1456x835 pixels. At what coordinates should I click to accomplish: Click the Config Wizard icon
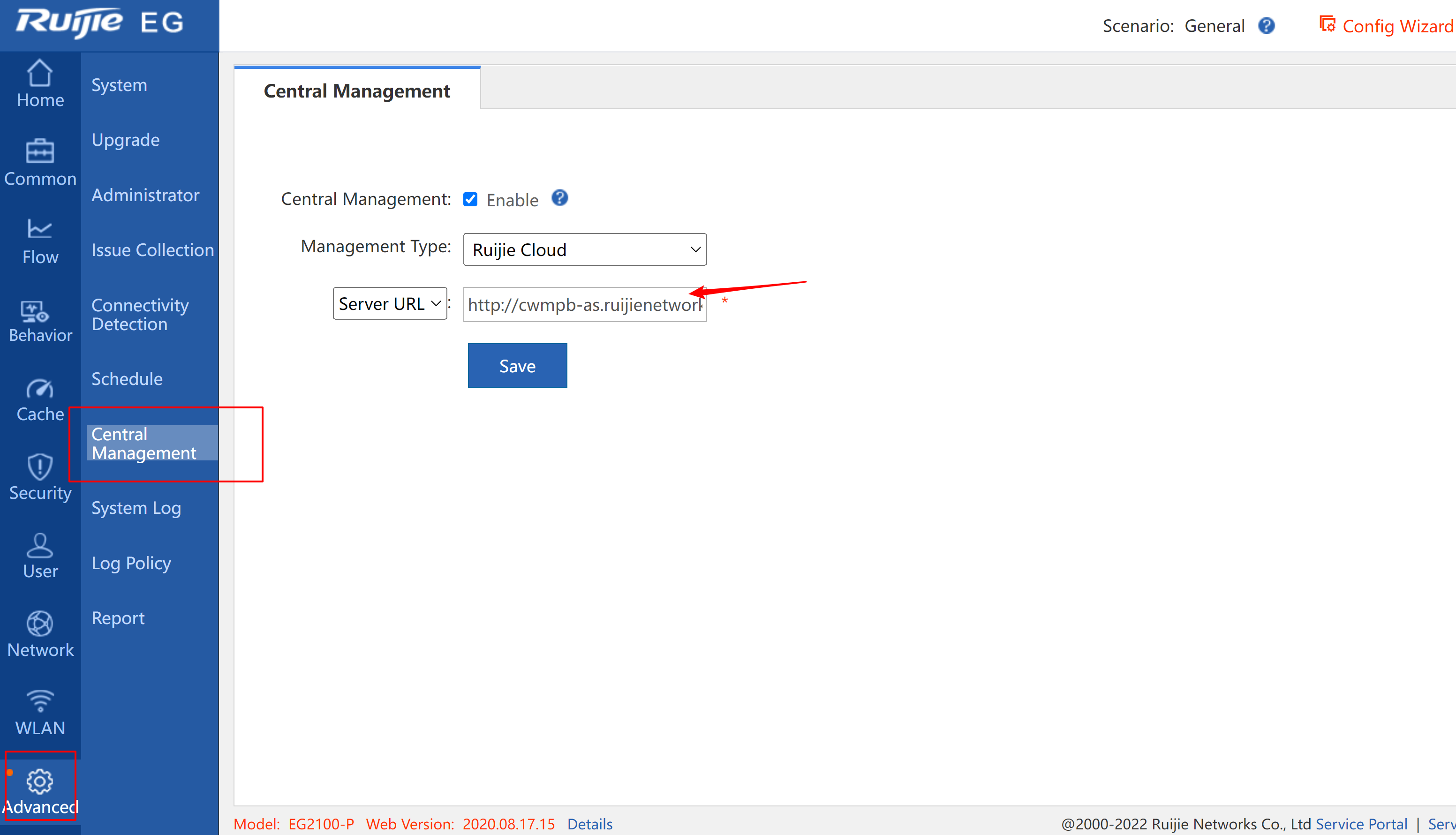[x=1327, y=25]
